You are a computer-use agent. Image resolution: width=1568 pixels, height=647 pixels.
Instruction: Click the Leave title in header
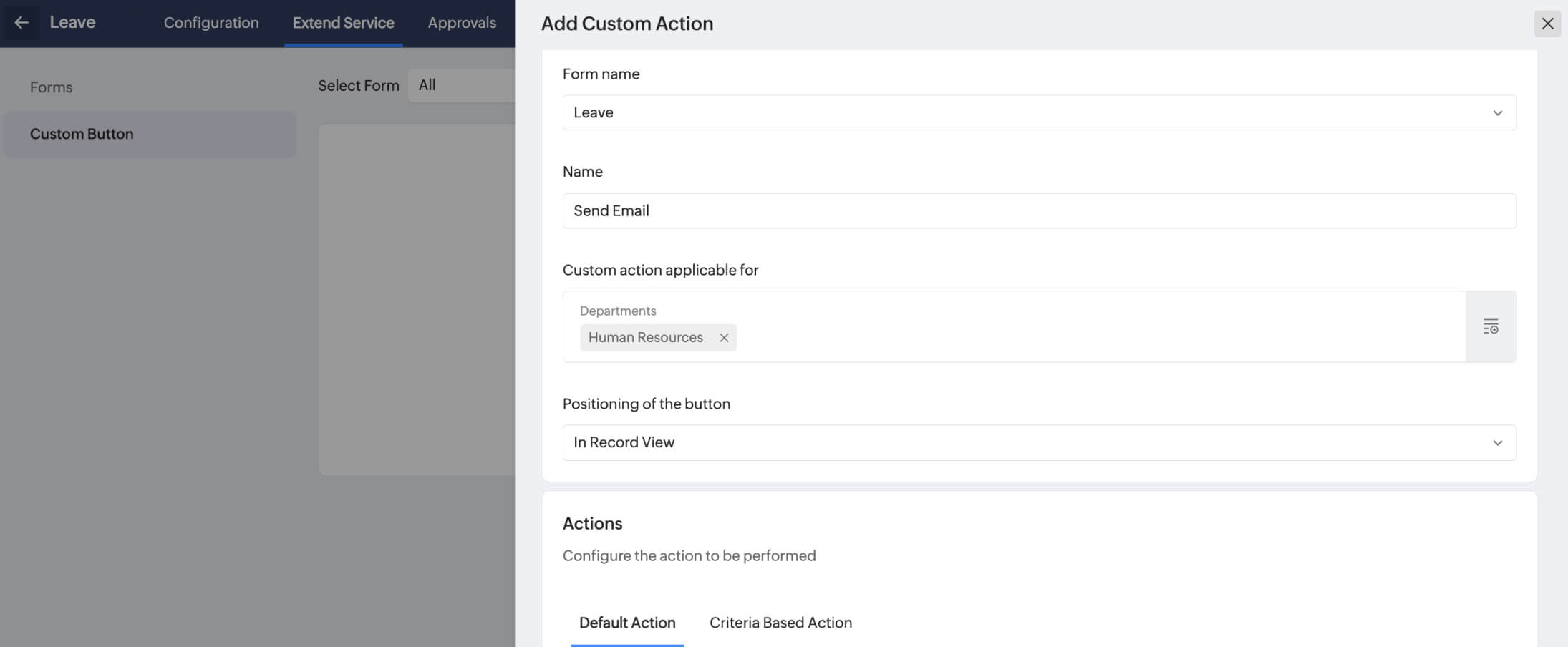click(72, 23)
